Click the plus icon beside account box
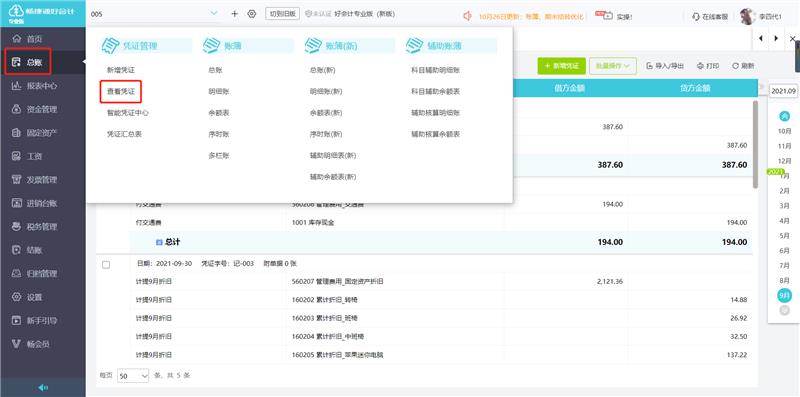The image size is (800, 397). click(235, 14)
